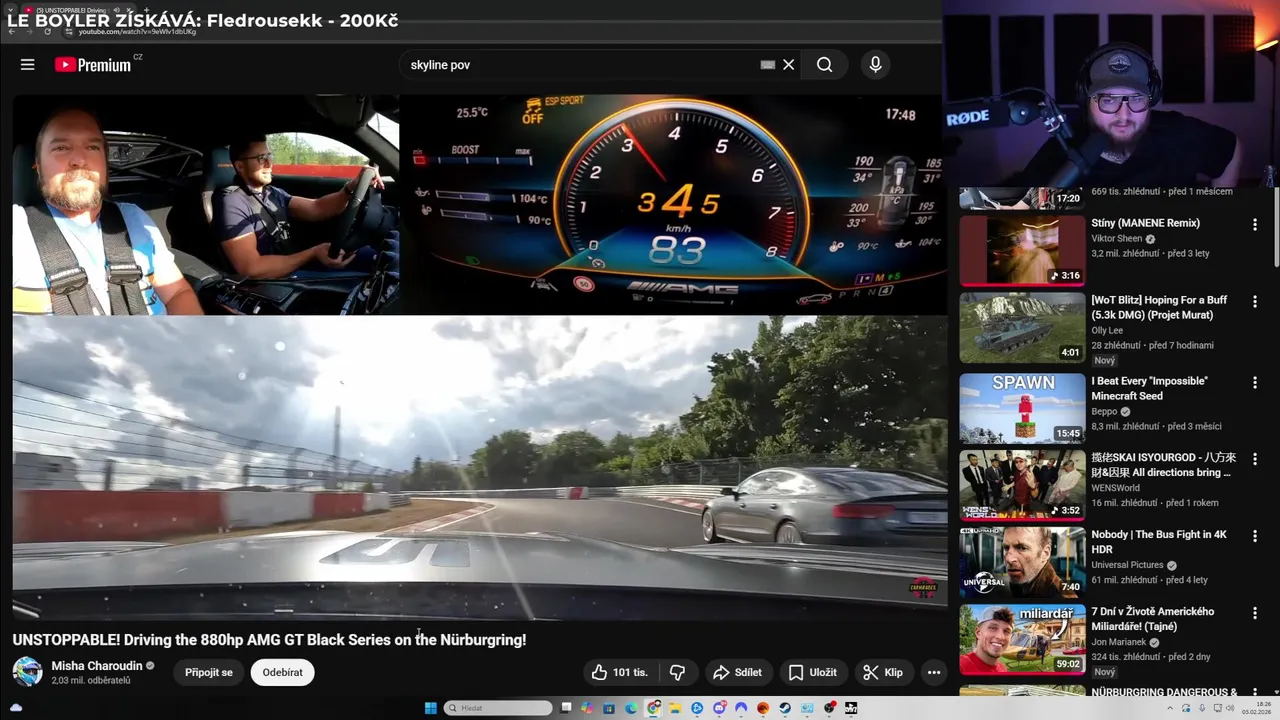The width and height of the screenshot is (1280, 720).
Task: Start voice search with microphone icon
Action: click(x=875, y=64)
